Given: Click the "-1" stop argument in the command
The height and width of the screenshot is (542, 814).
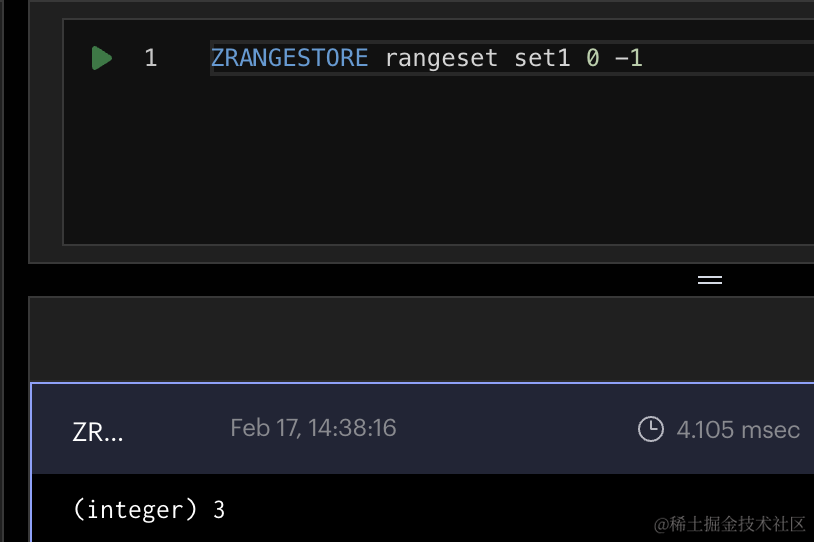Looking at the screenshot, I should [628, 58].
